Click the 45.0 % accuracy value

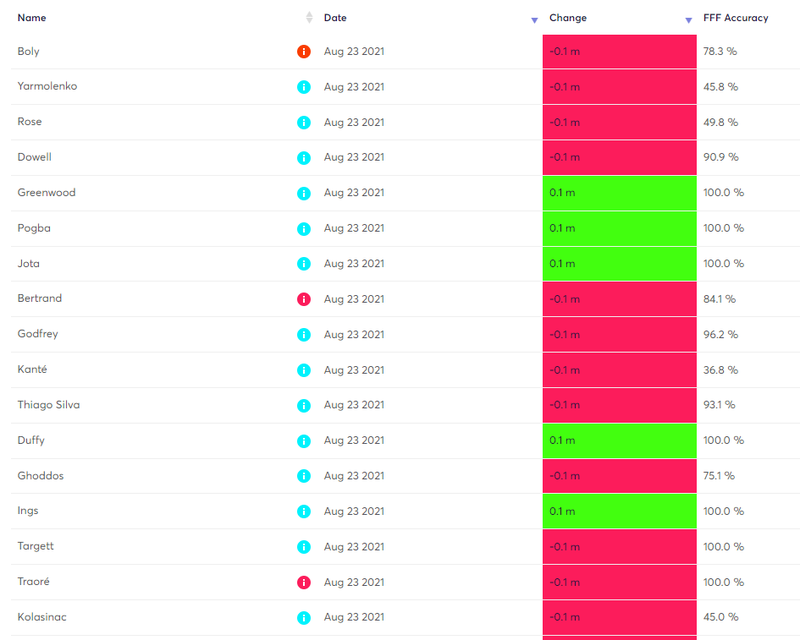pyautogui.click(x=720, y=618)
